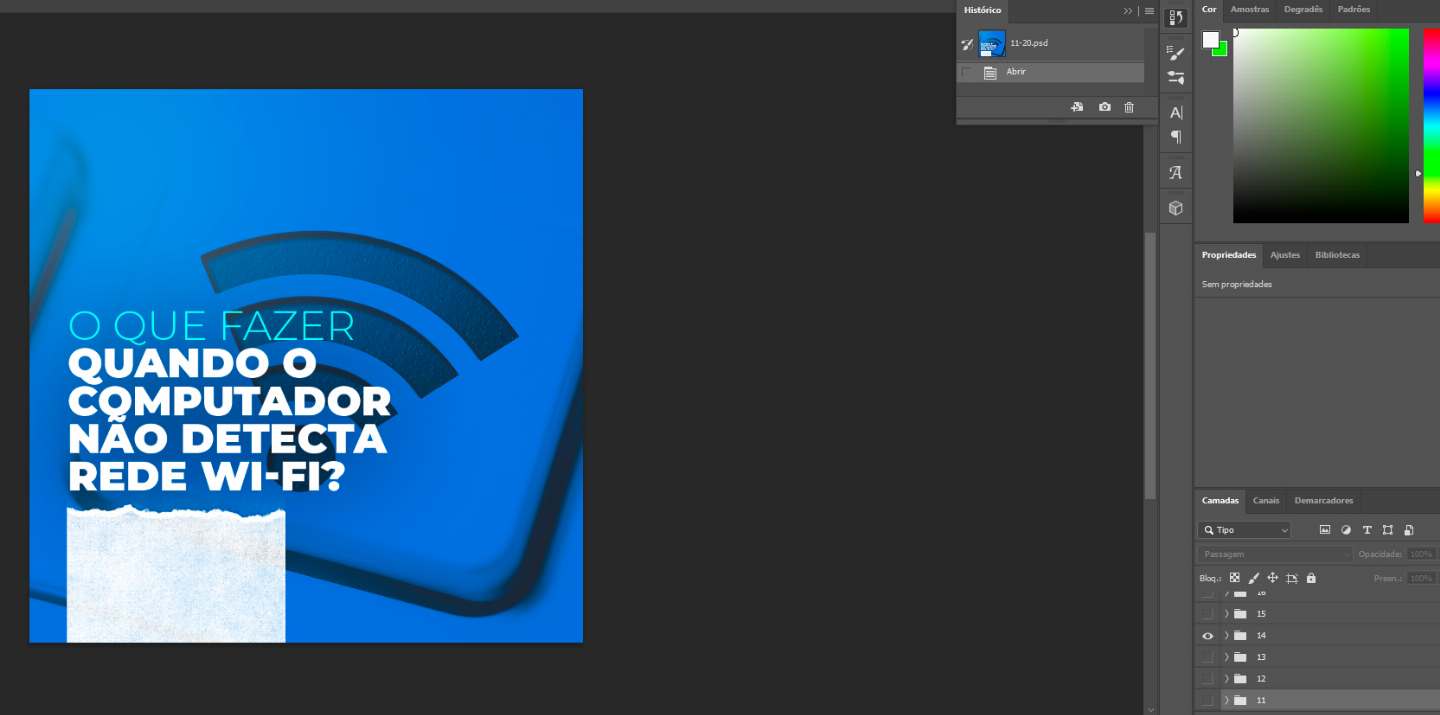The height and width of the screenshot is (715, 1440).
Task: Delete current history state trash icon
Action: (x=1129, y=107)
